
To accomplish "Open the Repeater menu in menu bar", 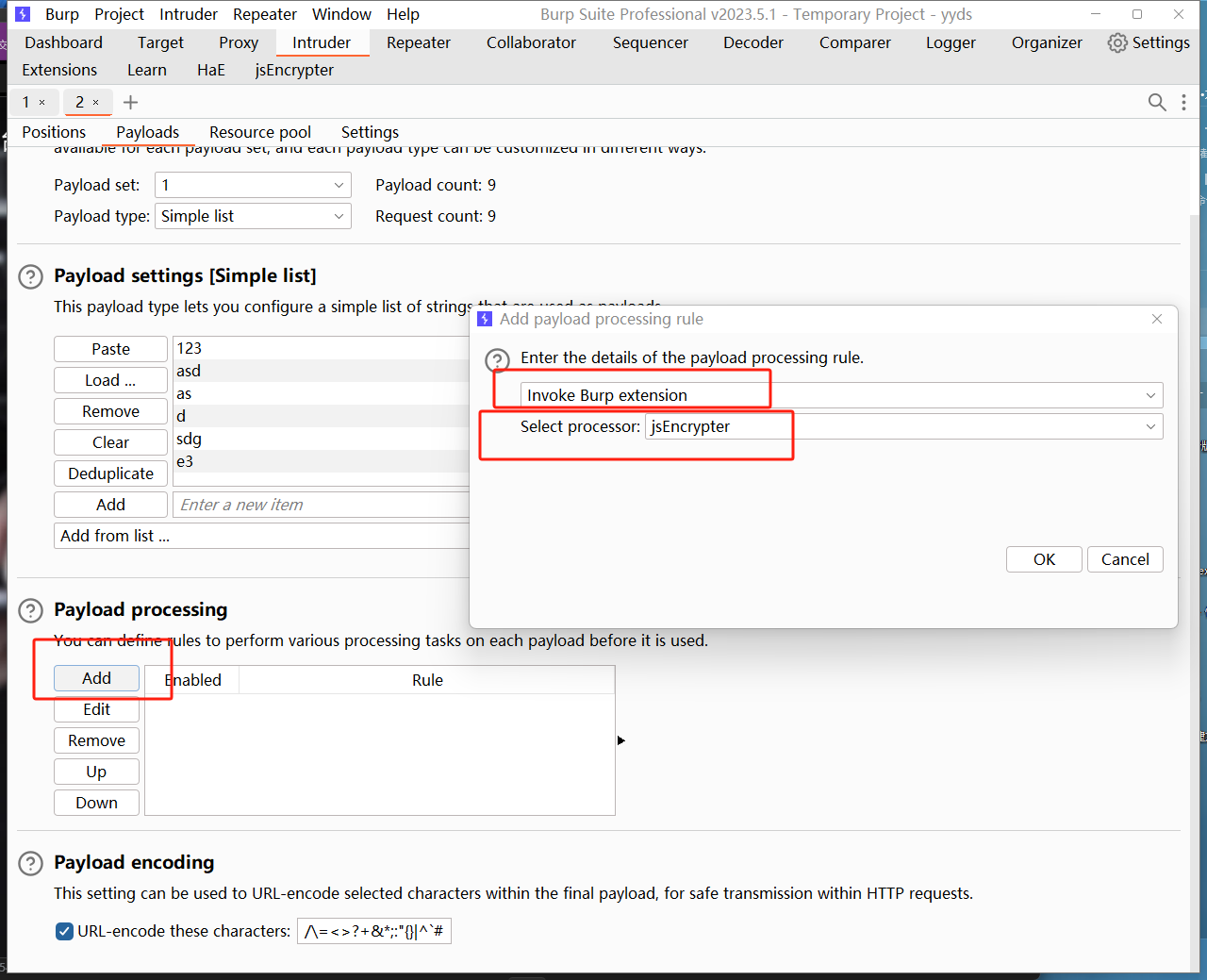I will coord(265,14).
